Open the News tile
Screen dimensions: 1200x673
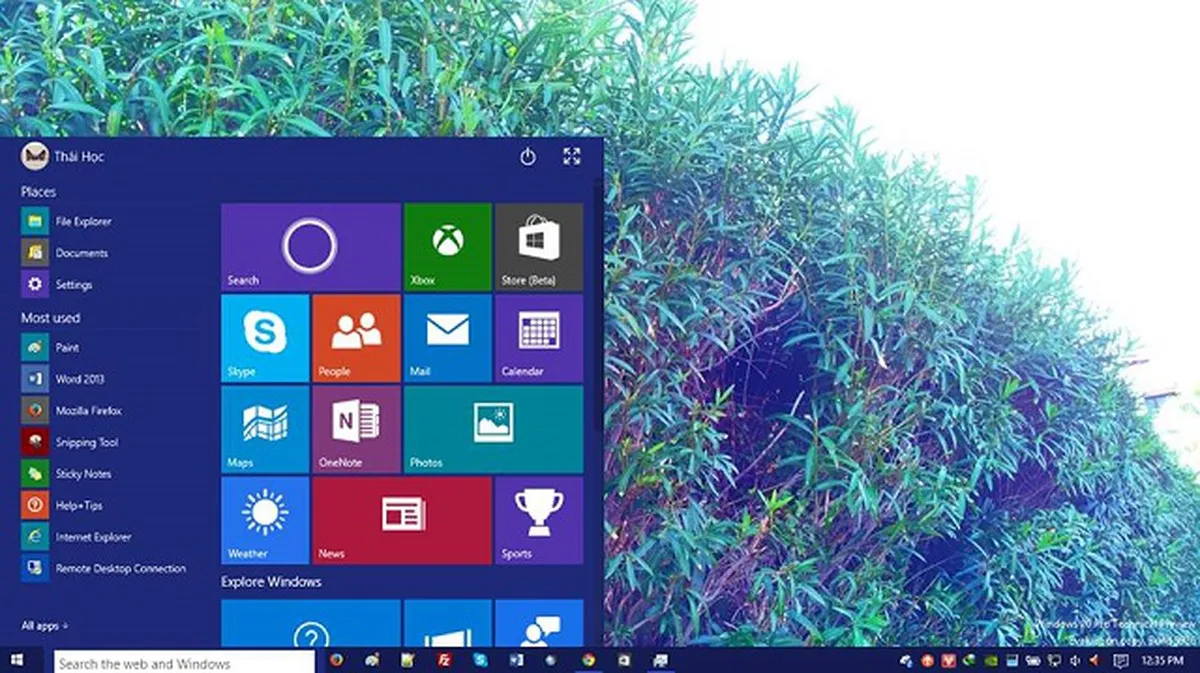tap(402, 520)
